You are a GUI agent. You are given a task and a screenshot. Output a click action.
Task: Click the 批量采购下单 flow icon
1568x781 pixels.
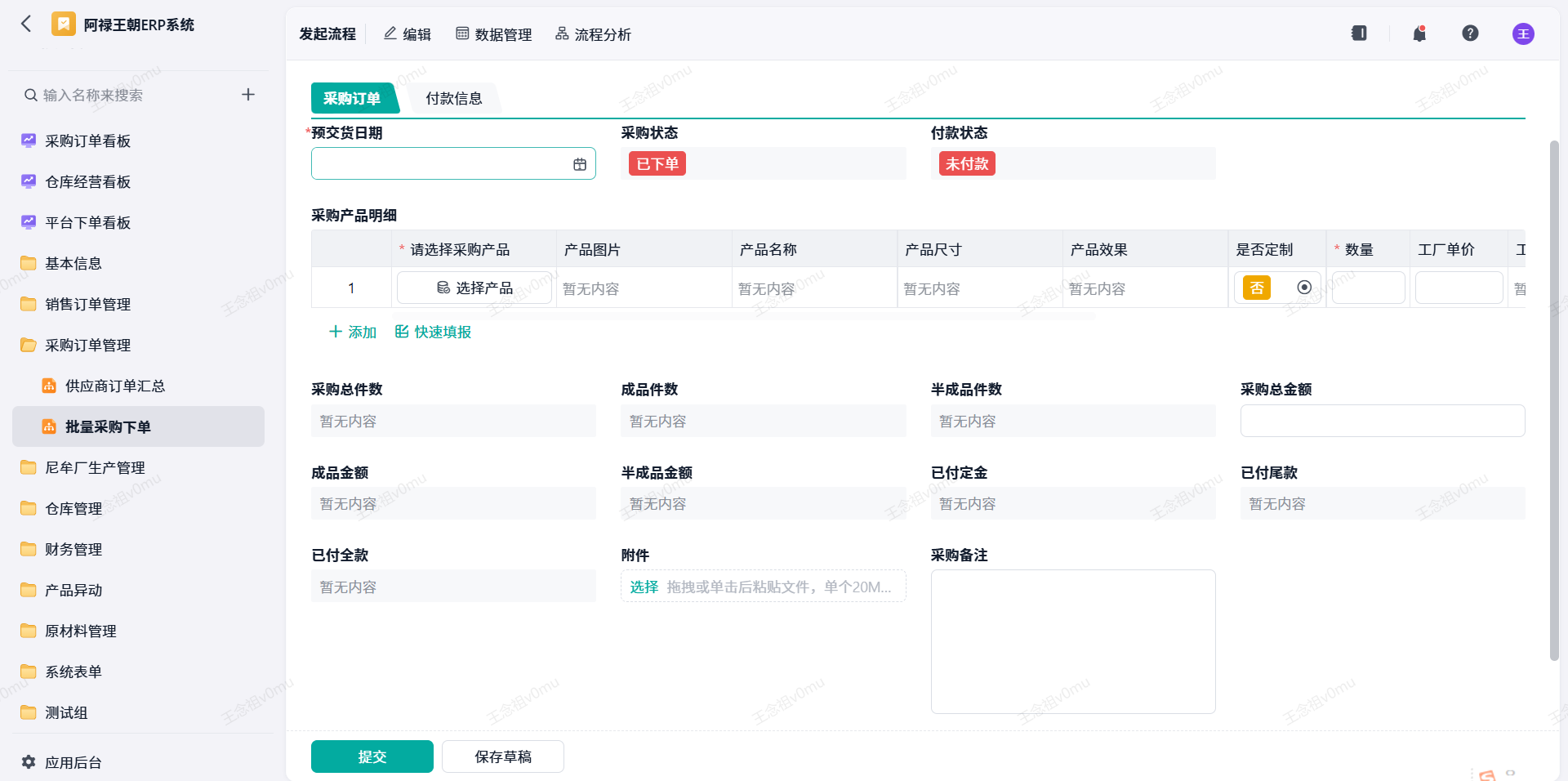pyautogui.click(x=49, y=426)
